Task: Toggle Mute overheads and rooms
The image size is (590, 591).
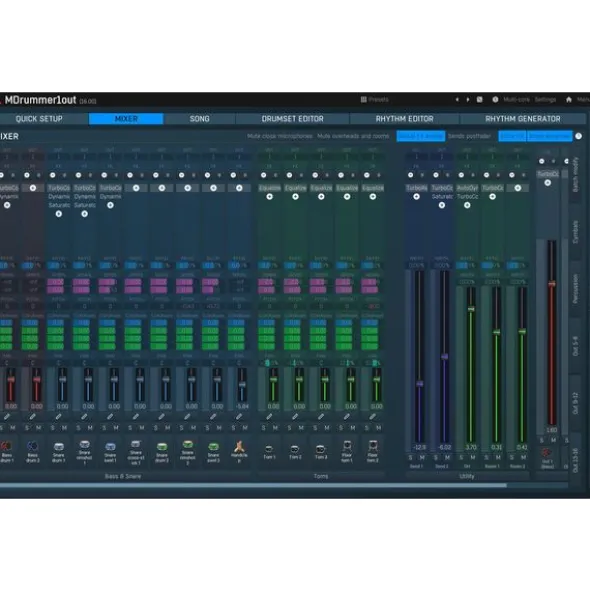Action: [x=353, y=136]
